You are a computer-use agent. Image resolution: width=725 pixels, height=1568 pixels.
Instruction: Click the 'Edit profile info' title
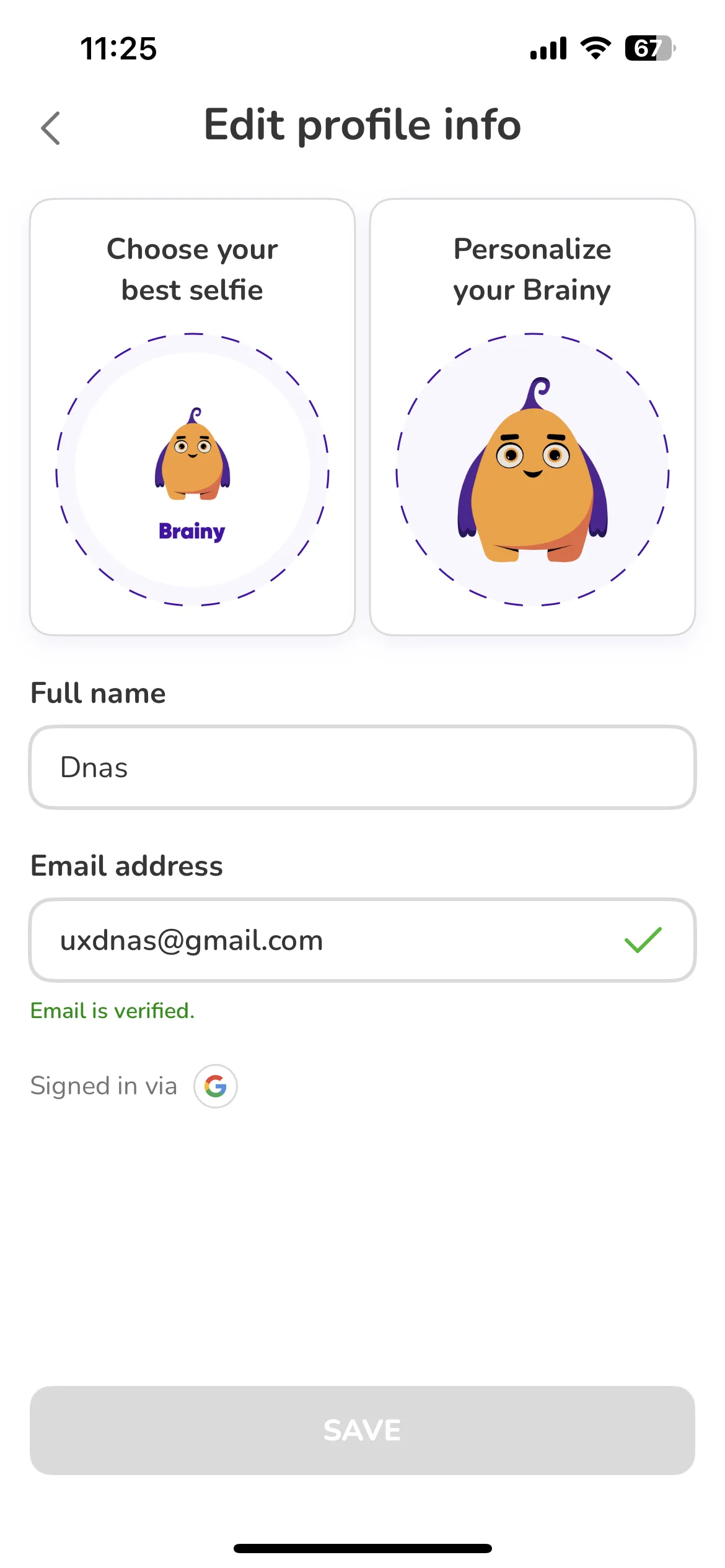click(362, 126)
